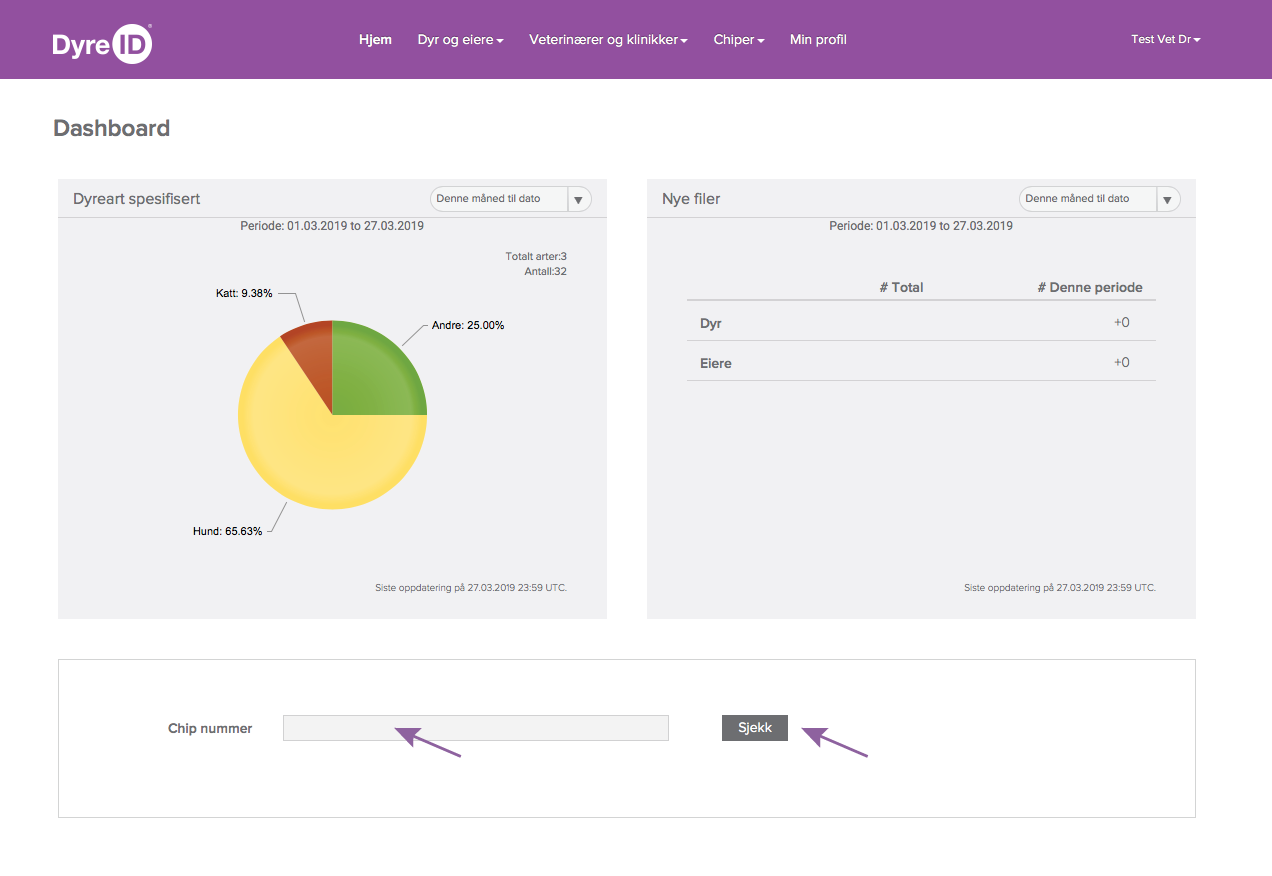Go to the Hjem page

coord(375,40)
